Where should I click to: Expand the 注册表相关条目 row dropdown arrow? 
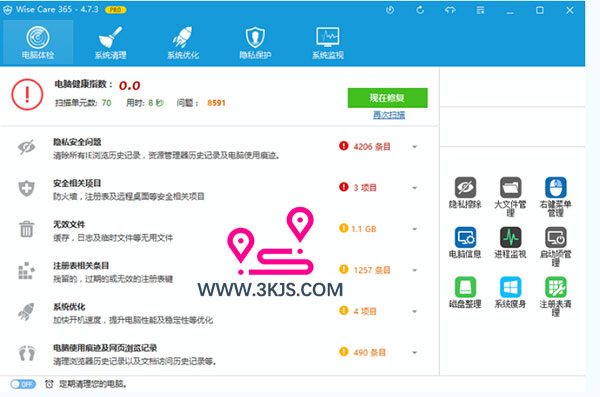pos(414,270)
